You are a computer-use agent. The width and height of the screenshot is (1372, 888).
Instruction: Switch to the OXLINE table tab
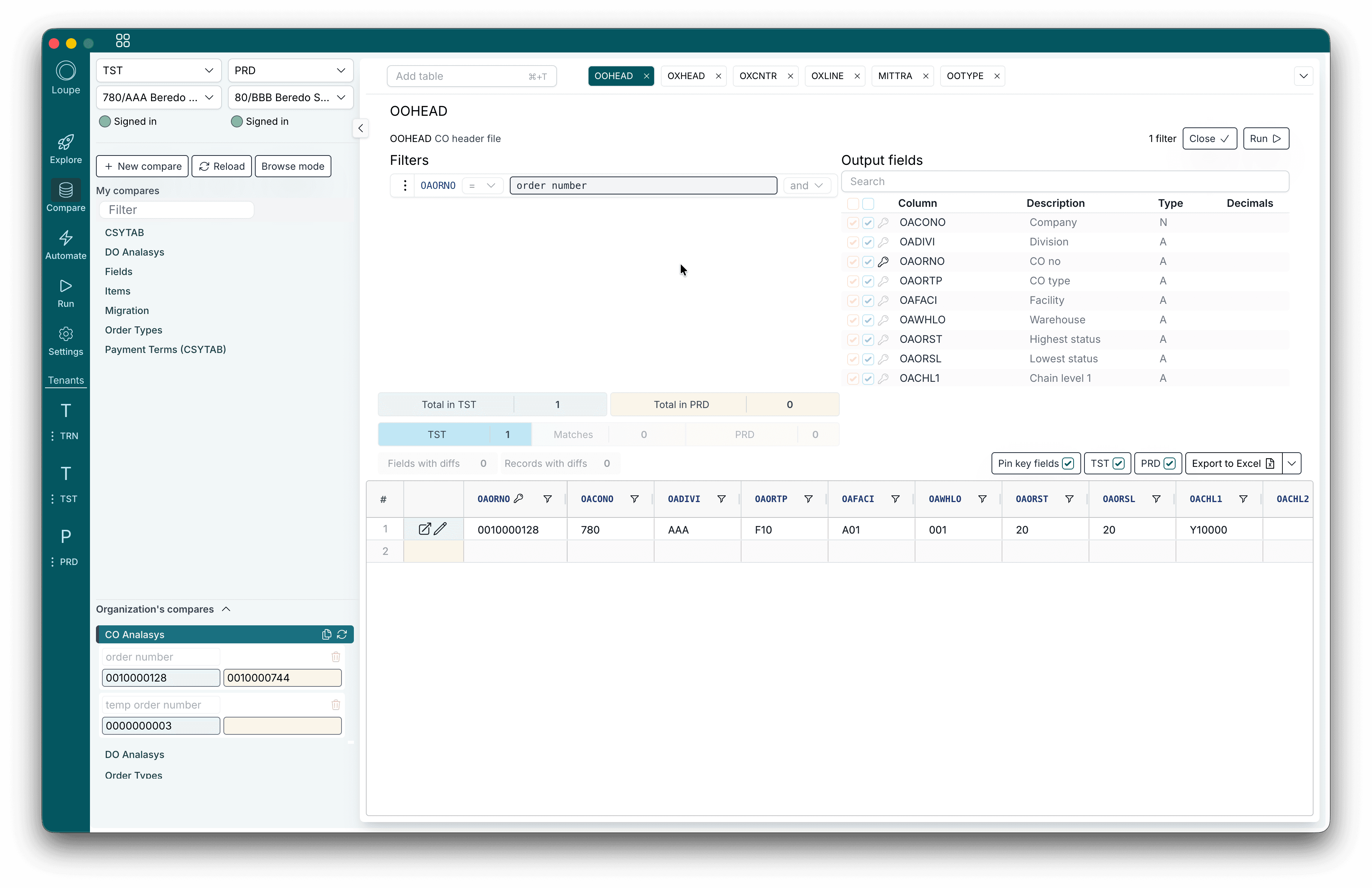click(x=827, y=76)
